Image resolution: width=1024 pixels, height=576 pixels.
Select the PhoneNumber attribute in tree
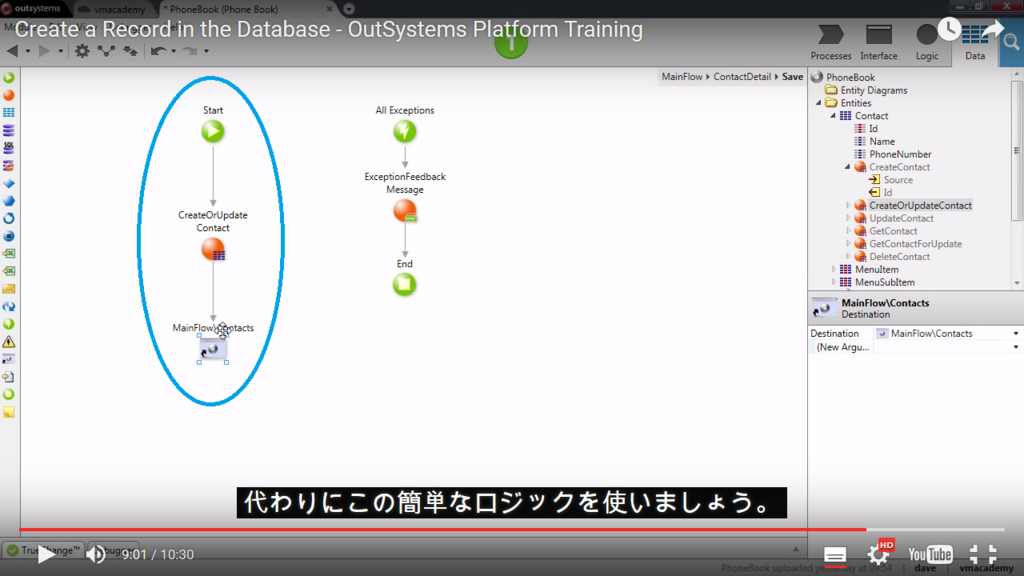(x=900, y=154)
